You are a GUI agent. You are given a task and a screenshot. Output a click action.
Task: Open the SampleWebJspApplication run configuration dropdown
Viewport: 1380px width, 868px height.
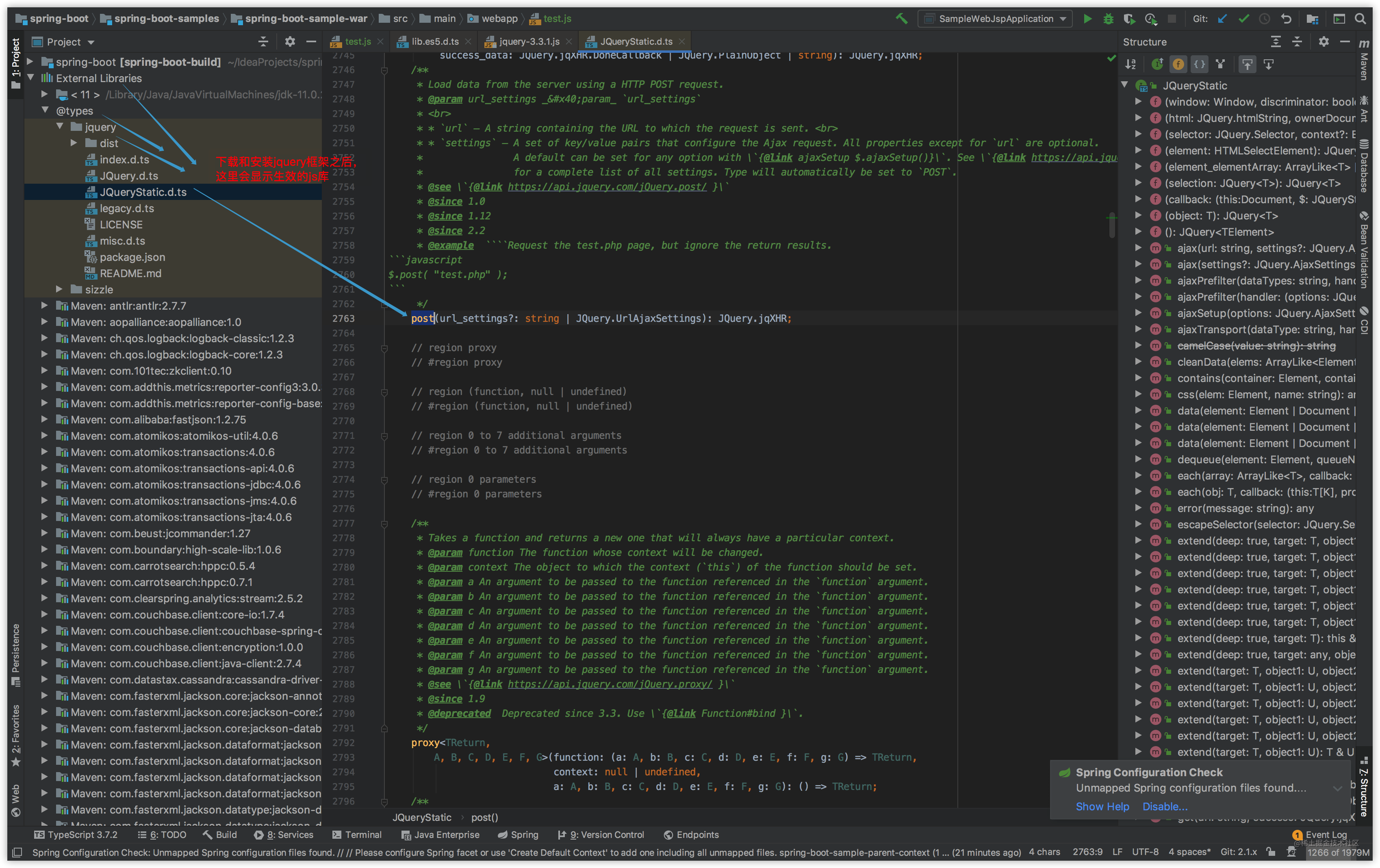(998, 18)
